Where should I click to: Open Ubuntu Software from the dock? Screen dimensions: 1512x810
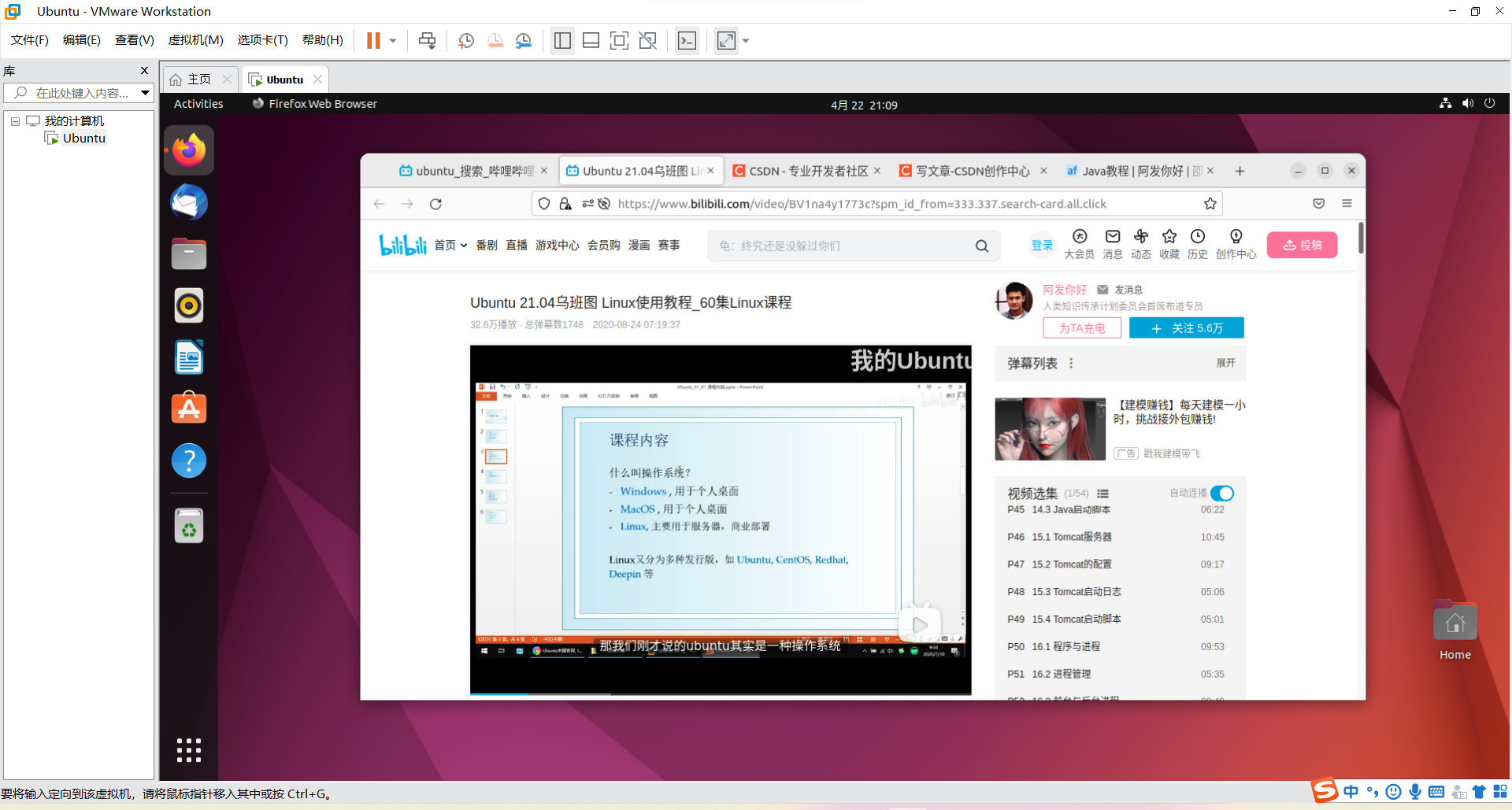click(x=189, y=409)
